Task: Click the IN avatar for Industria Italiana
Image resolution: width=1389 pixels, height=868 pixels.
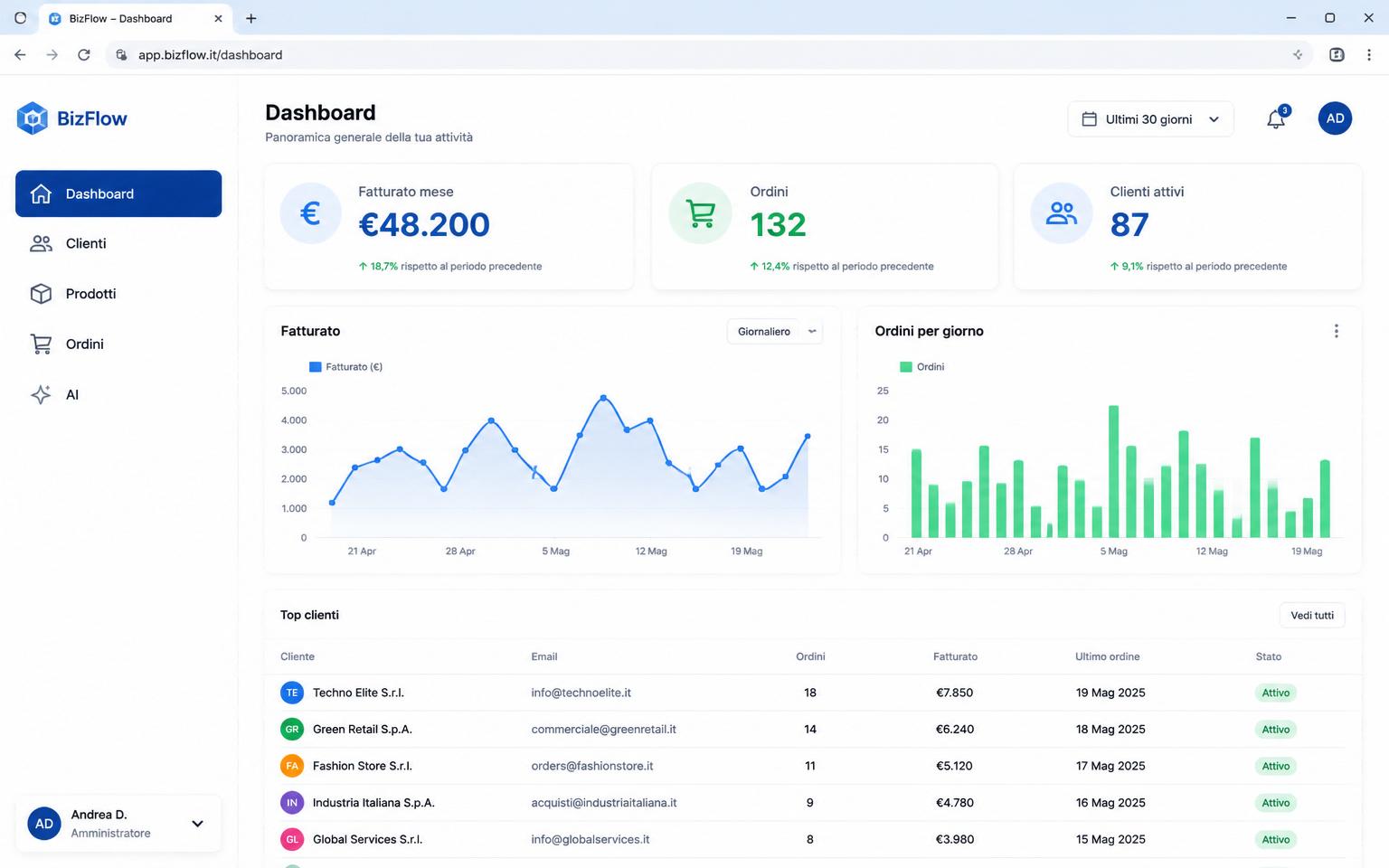Action: tap(292, 803)
